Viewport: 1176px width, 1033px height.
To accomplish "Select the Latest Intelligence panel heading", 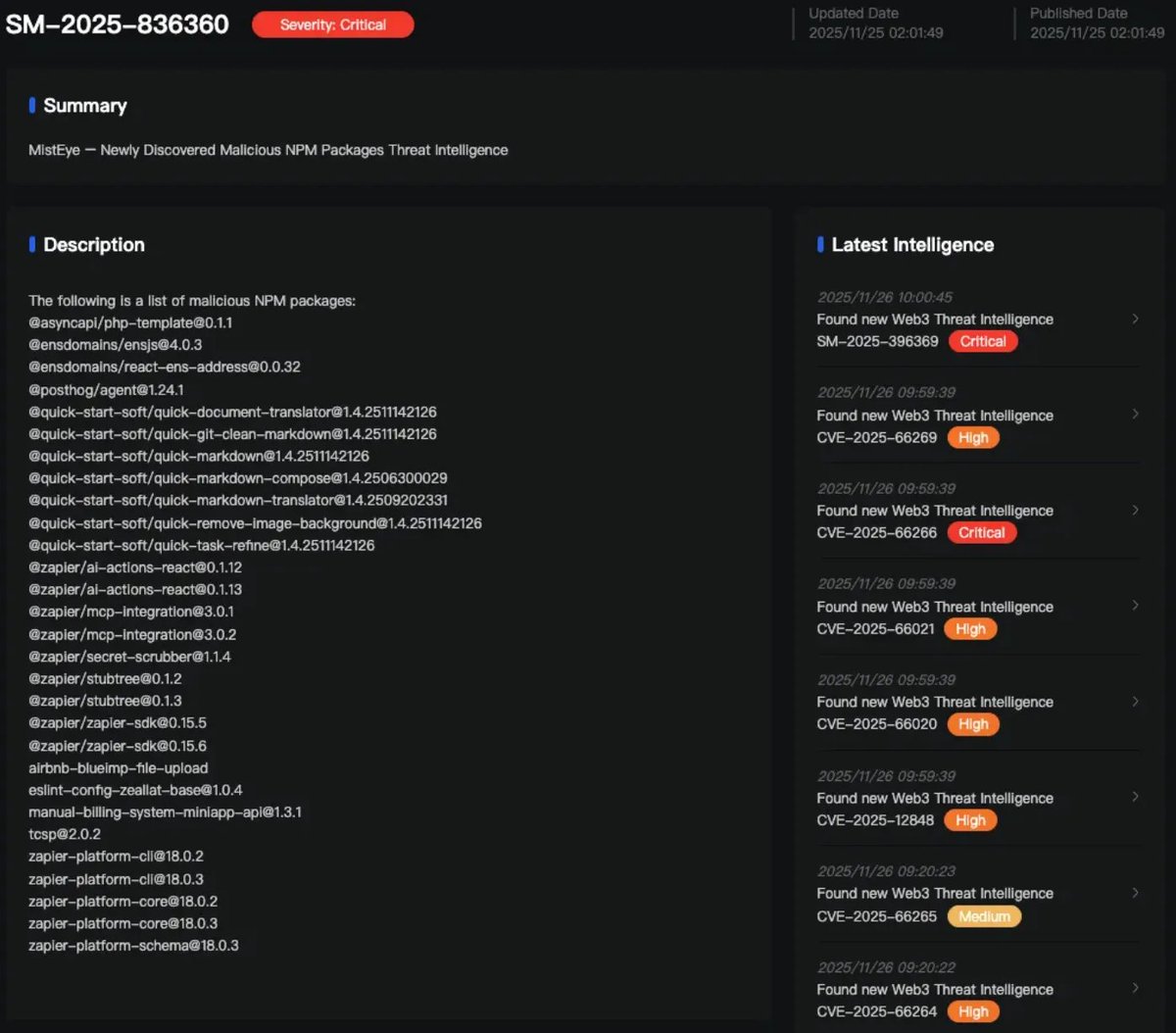I will (912, 245).
